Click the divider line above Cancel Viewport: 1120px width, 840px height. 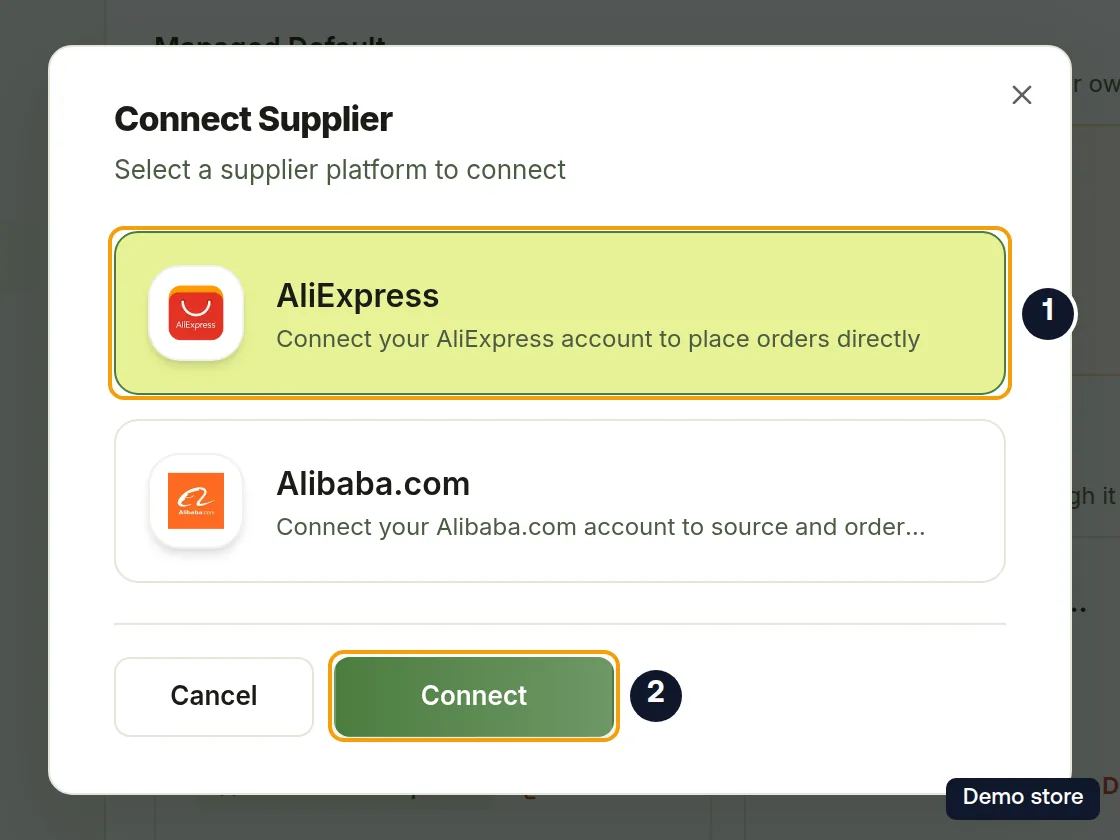(559, 624)
